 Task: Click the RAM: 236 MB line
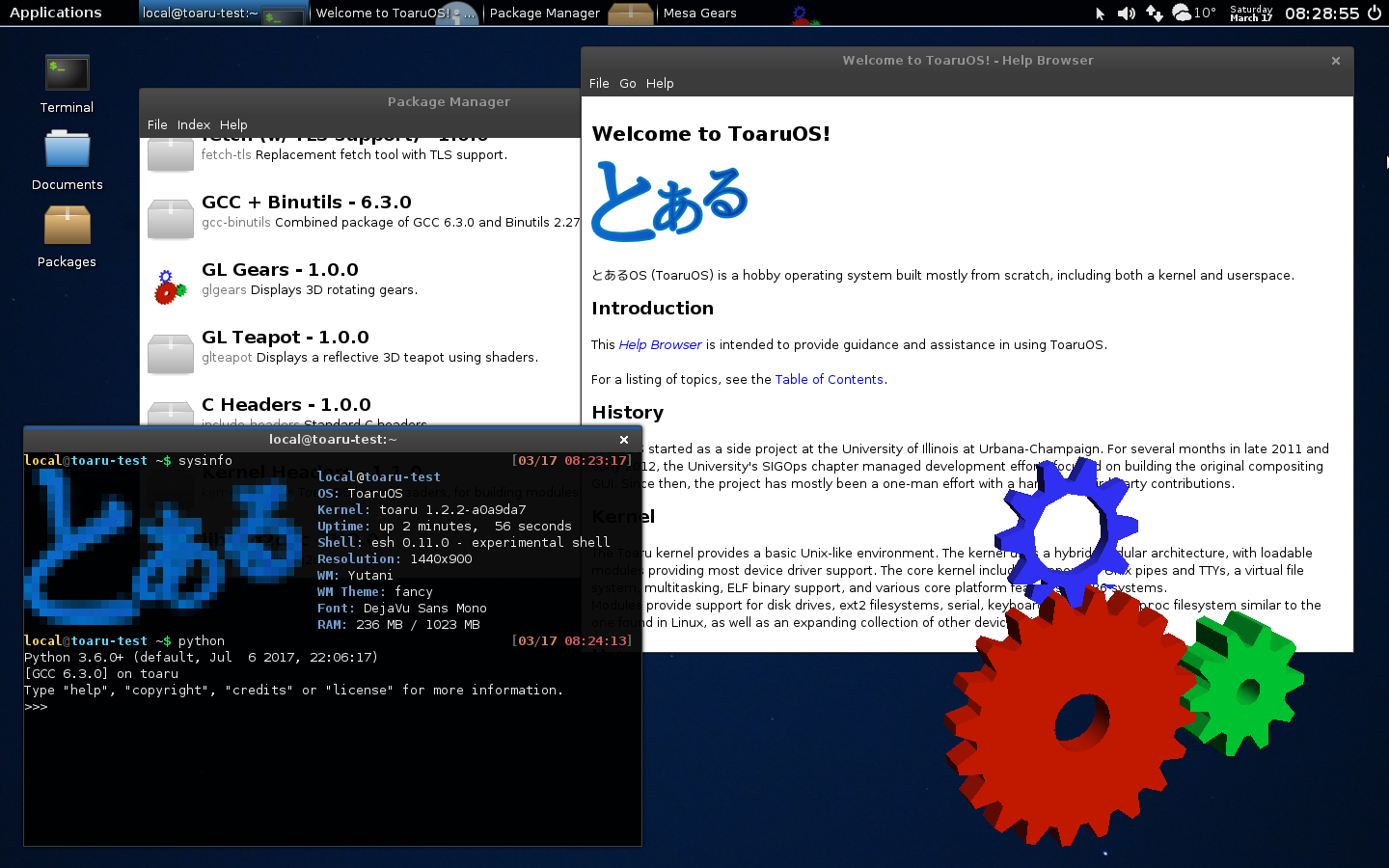[398, 624]
